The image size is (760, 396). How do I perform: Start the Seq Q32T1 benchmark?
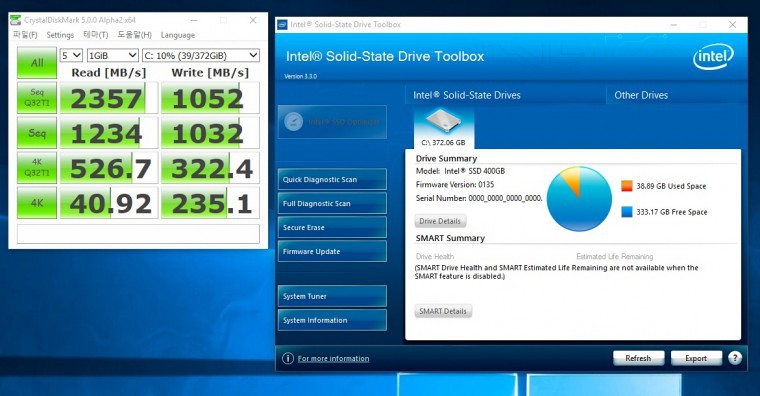tap(37, 97)
